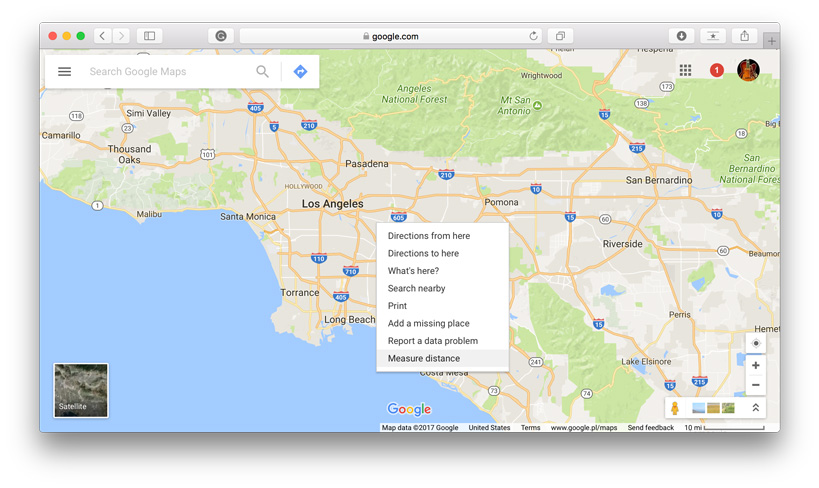Screen dimensions: 819x488
Task: Click the search magnifier icon
Action: pos(262,72)
